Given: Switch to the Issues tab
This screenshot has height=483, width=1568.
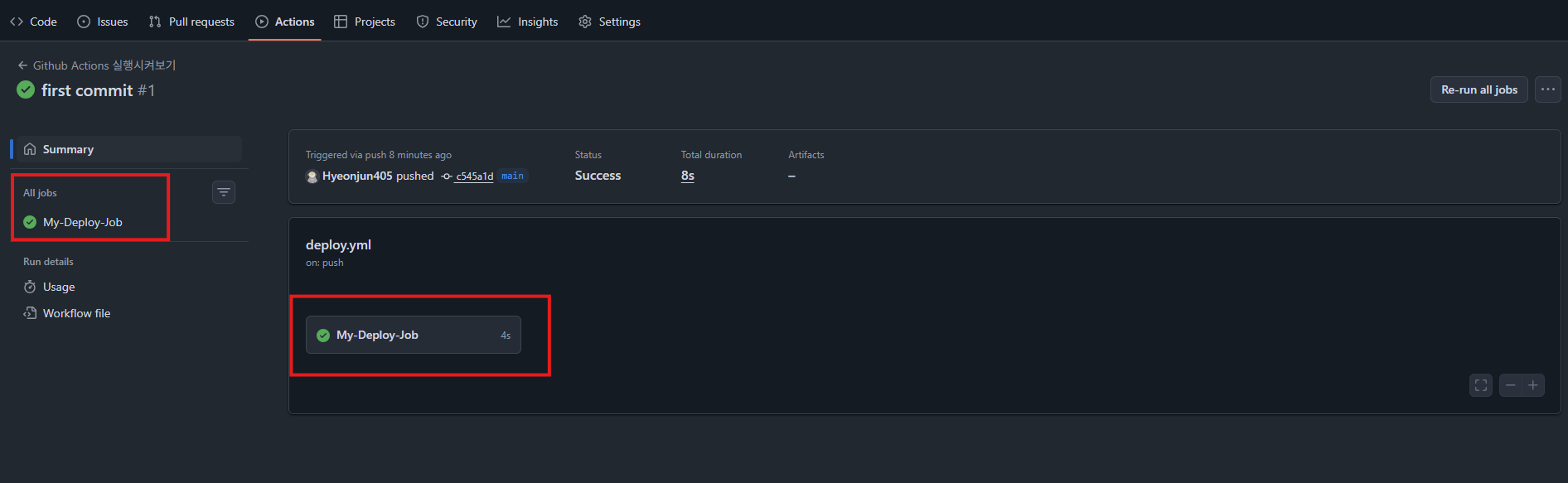Looking at the screenshot, I should point(103,22).
